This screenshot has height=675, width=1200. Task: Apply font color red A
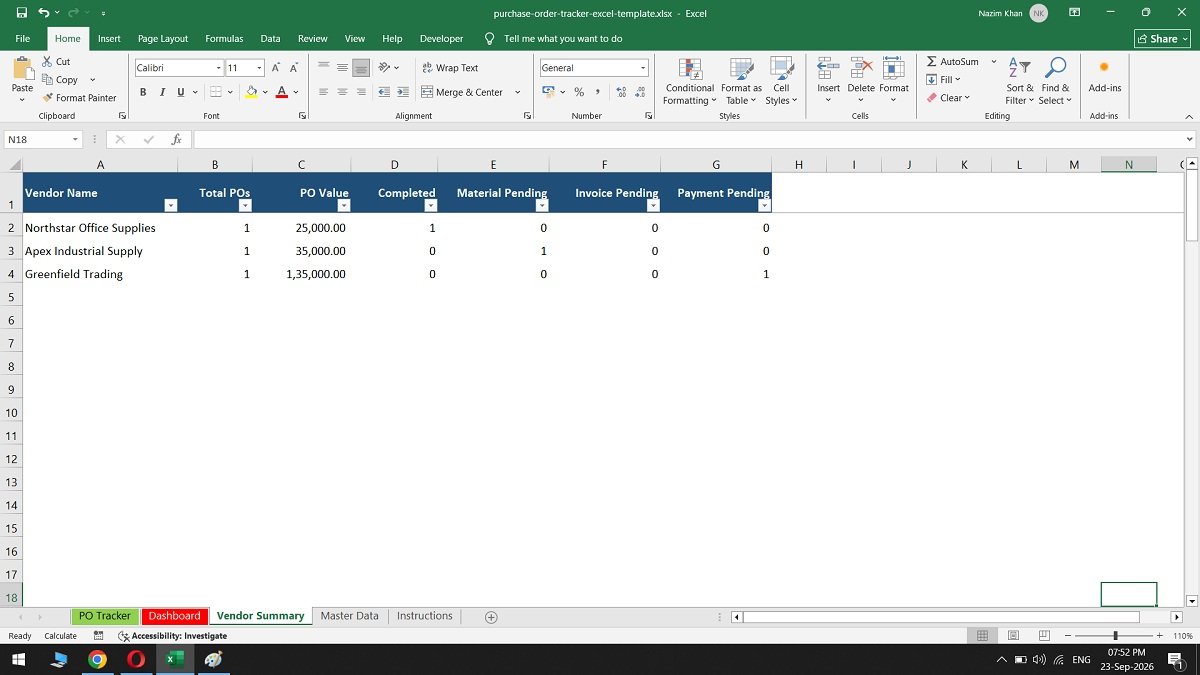(282, 92)
